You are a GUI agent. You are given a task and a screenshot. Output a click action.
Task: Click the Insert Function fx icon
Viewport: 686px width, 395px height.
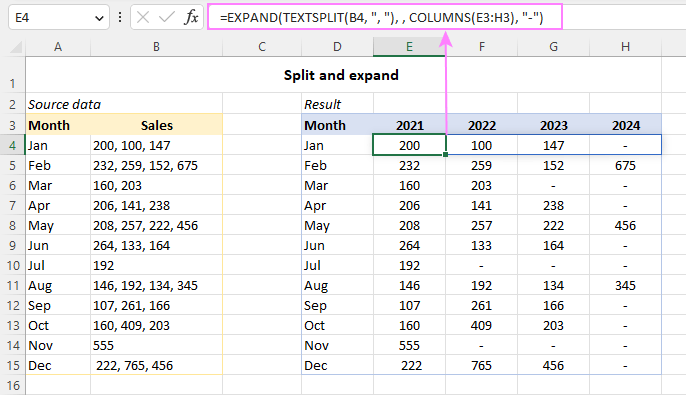click(192, 17)
